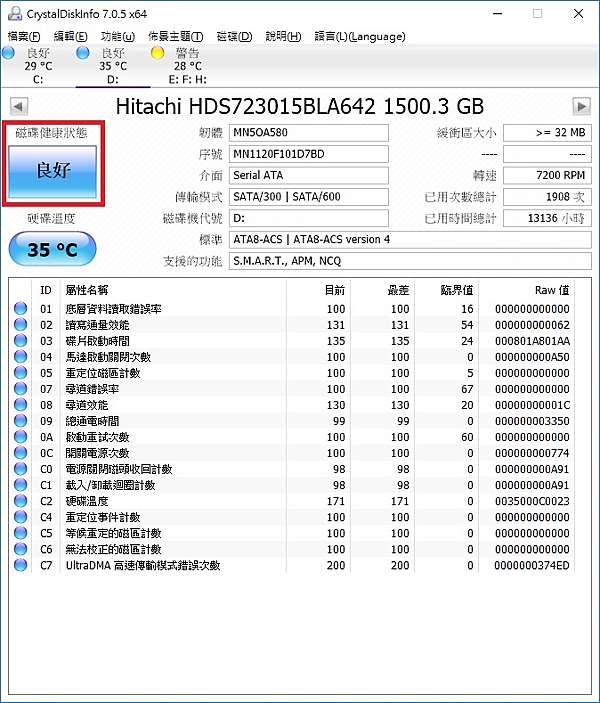Click status circle for attribute C4 row

point(21,516)
